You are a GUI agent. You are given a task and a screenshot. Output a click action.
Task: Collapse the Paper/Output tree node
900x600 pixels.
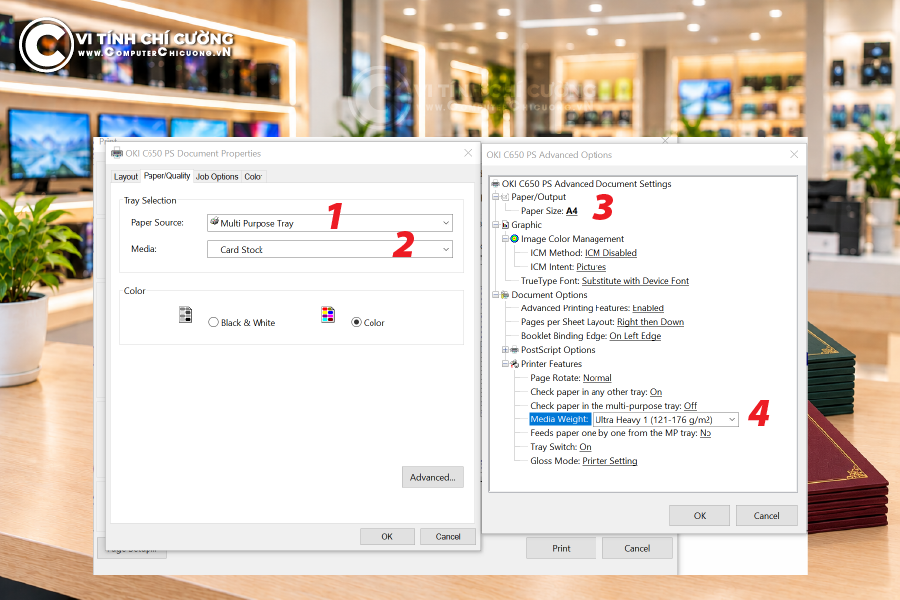(495, 197)
